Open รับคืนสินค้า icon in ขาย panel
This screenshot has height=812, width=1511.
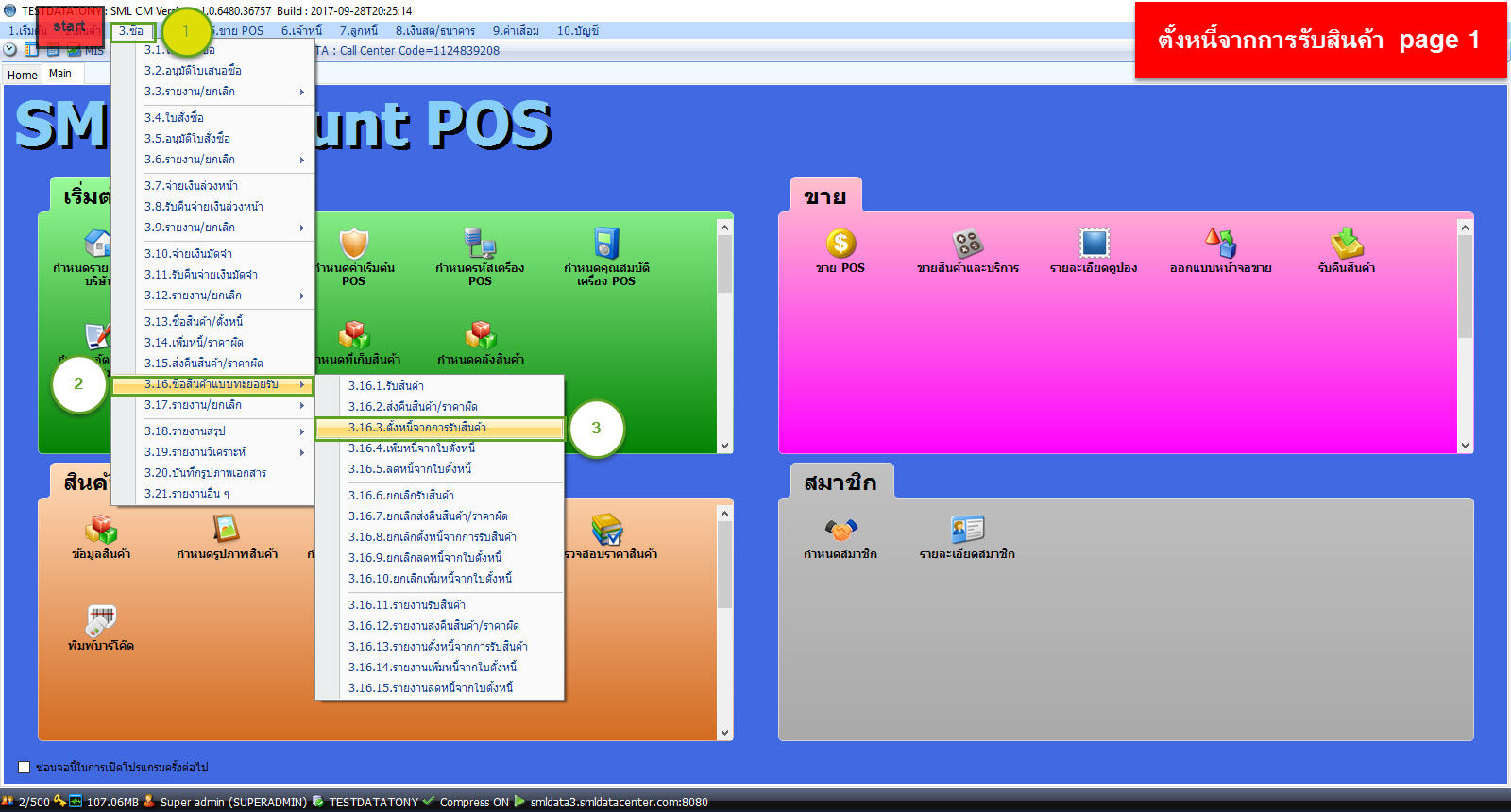click(1347, 244)
